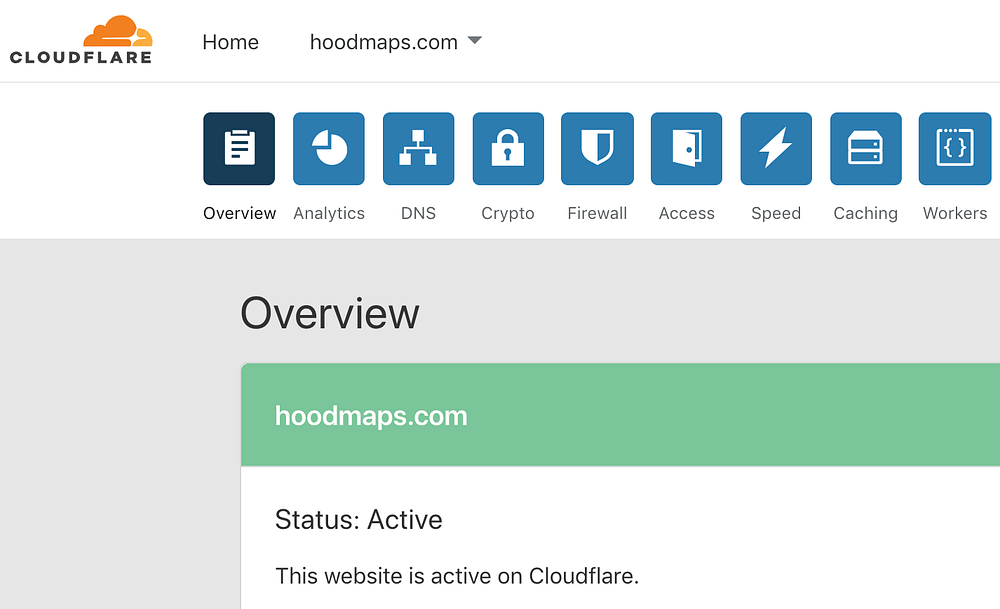Open the Firewall shield icon
Viewport: 1000px width, 609px height.
(598, 149)
